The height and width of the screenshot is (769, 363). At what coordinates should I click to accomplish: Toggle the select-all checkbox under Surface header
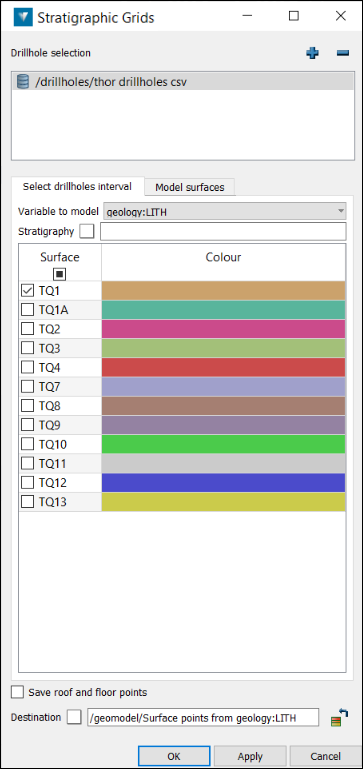59,274
